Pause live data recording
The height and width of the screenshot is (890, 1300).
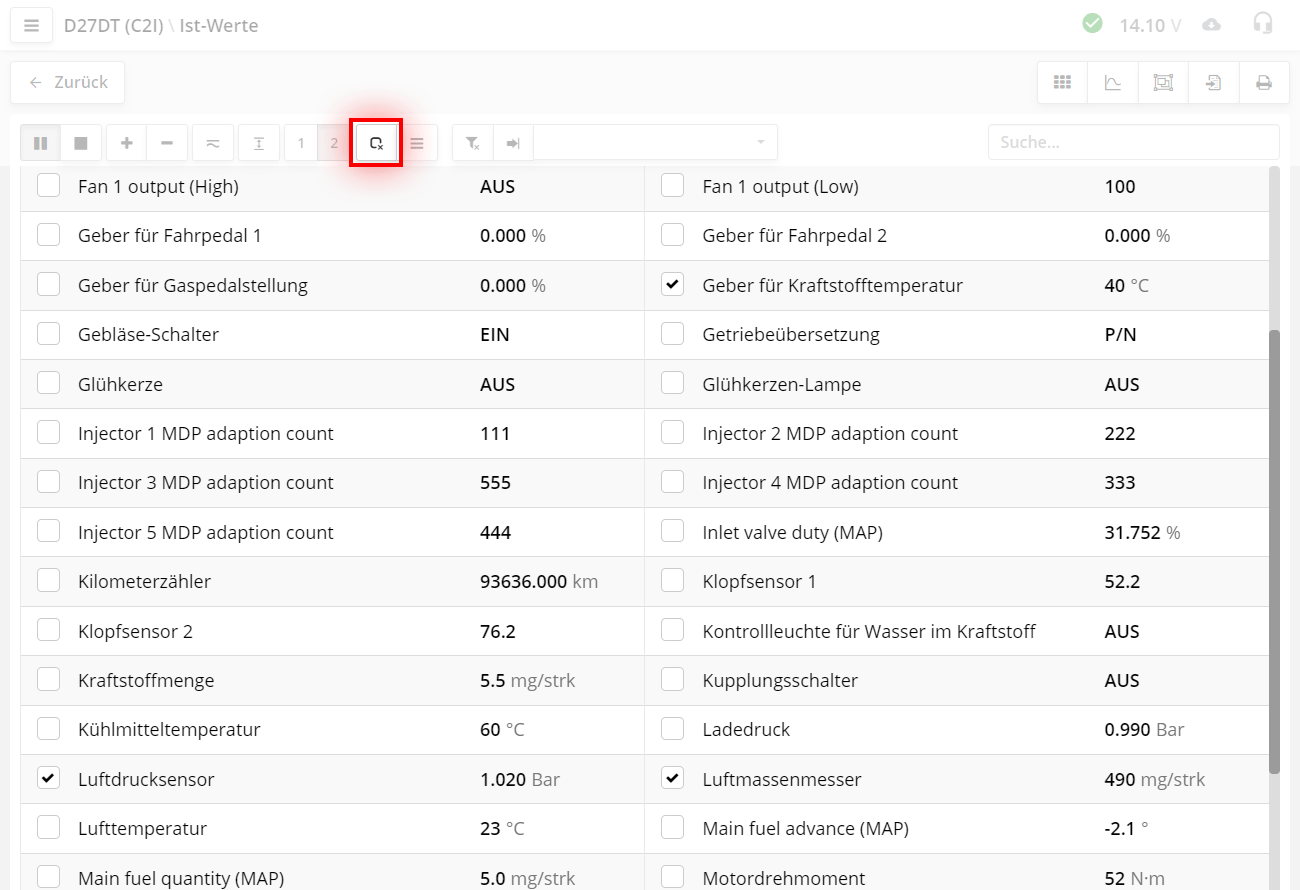(x=41, y=143)
